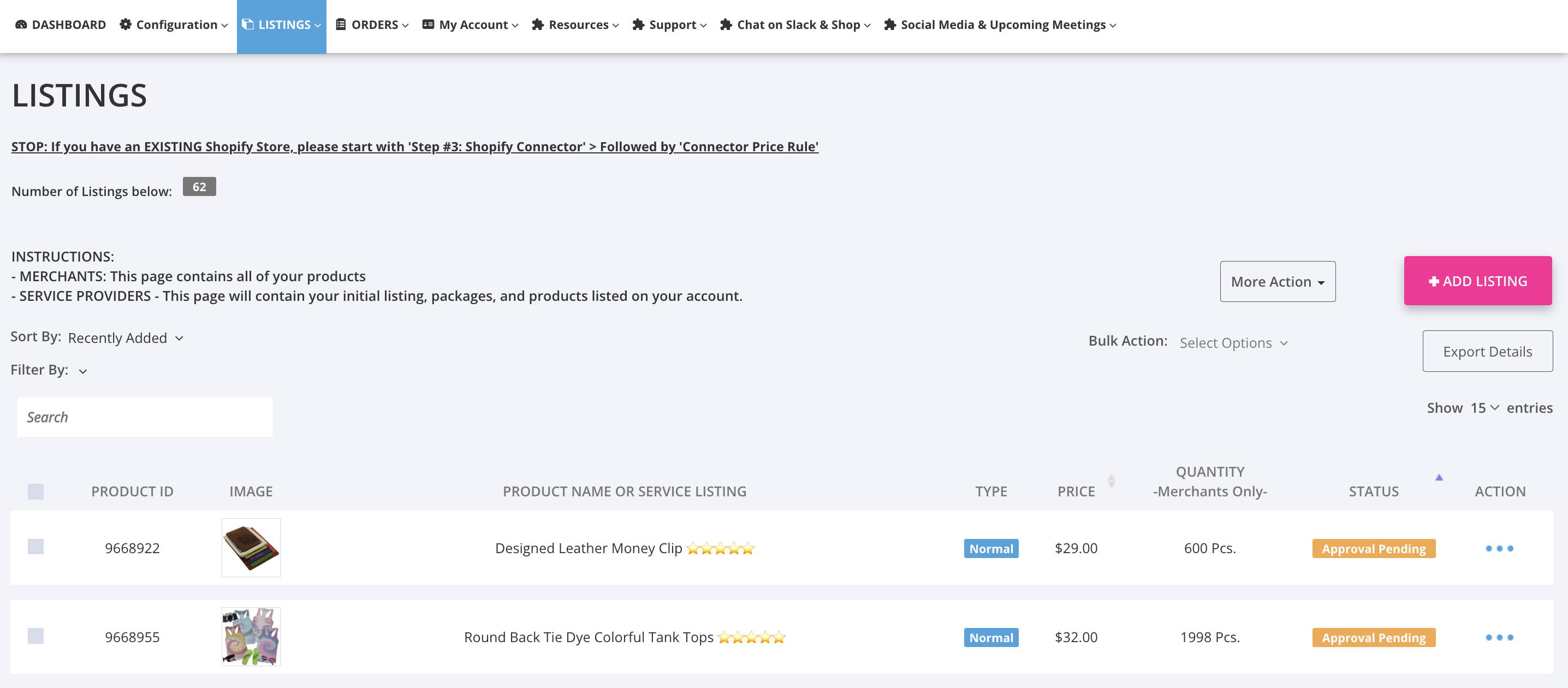
Task: Click product ID 9668922
Action: coord(132,549)
